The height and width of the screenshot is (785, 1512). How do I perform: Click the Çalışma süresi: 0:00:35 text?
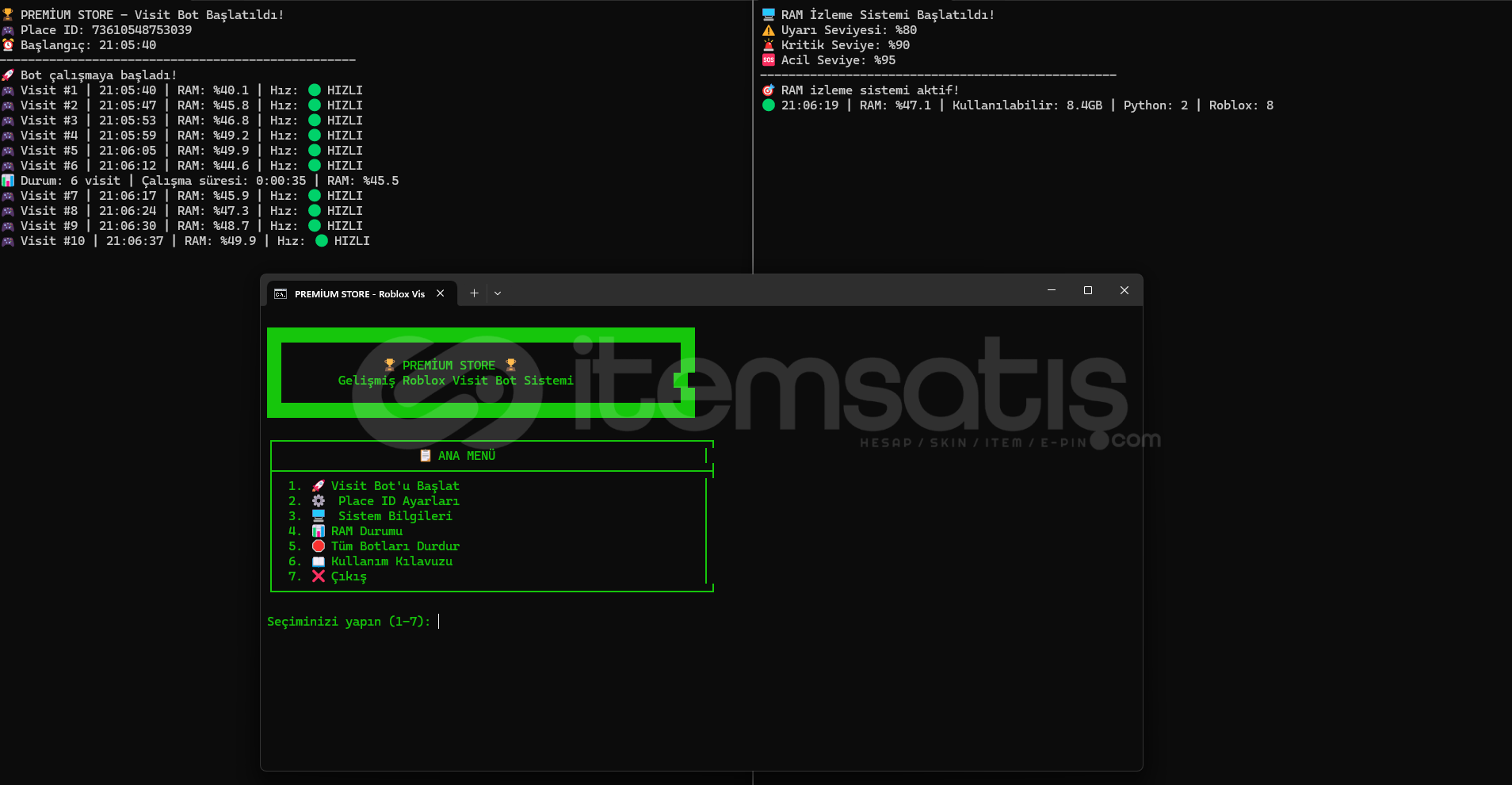tap(223, 181)
